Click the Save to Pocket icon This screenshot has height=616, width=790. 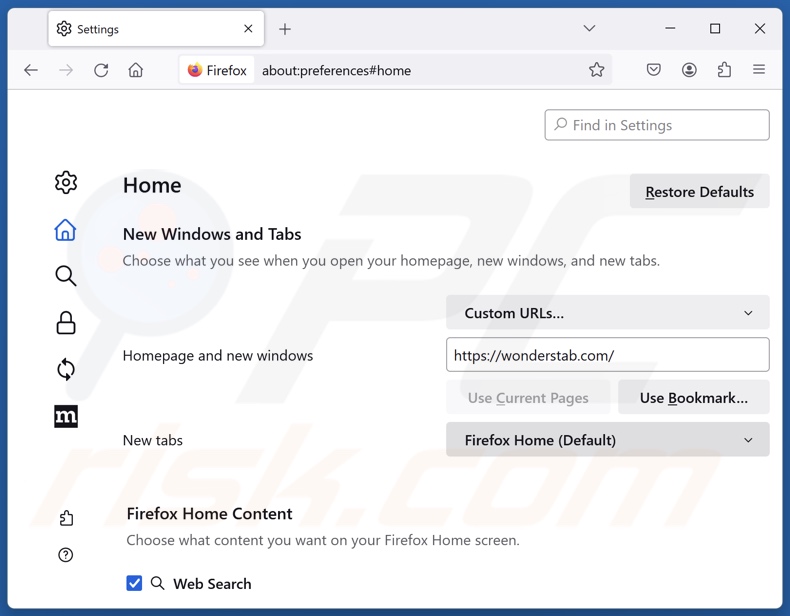click(x=653, y=70)
